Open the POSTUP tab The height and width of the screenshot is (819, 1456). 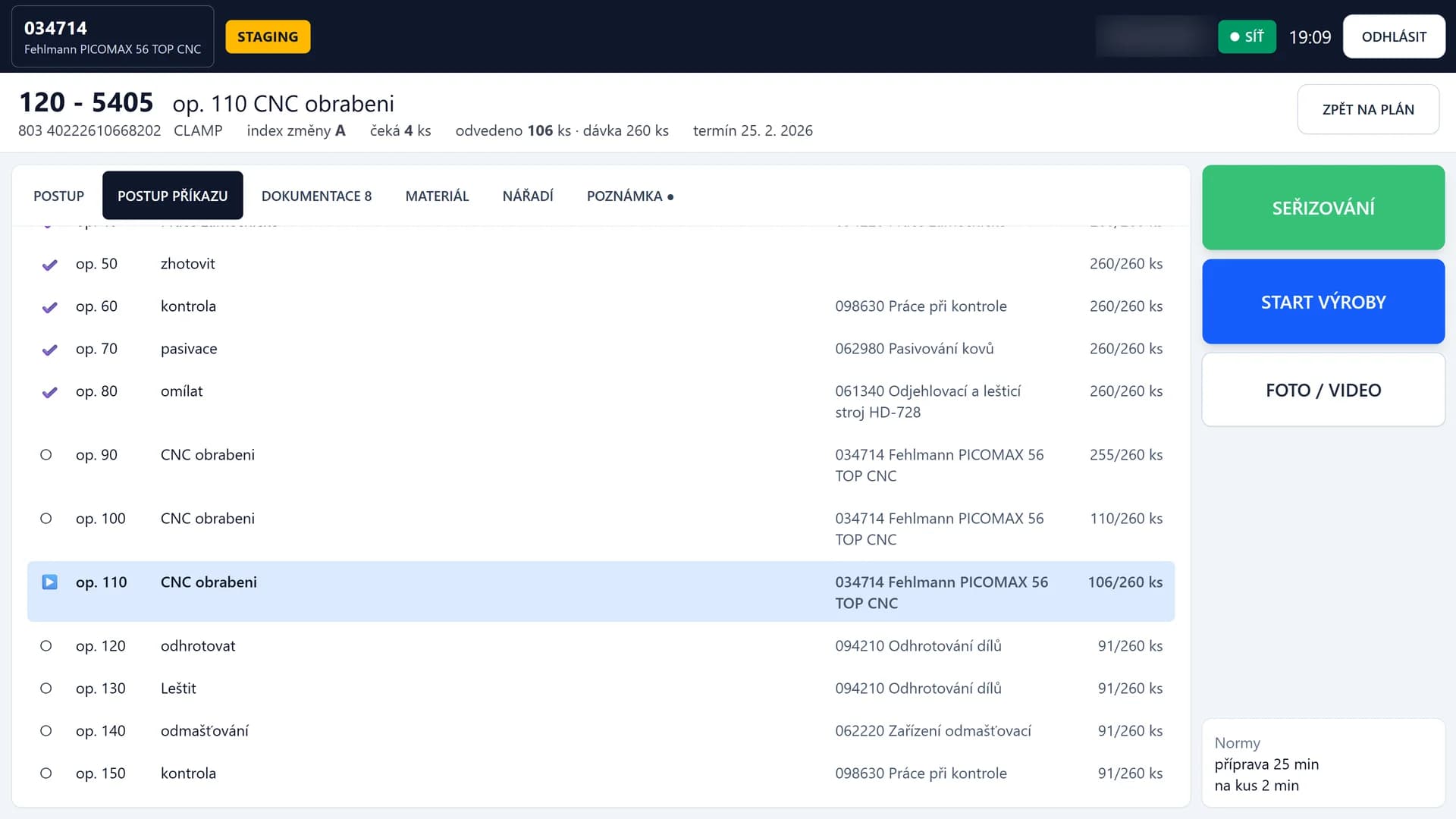coord(58,196)
